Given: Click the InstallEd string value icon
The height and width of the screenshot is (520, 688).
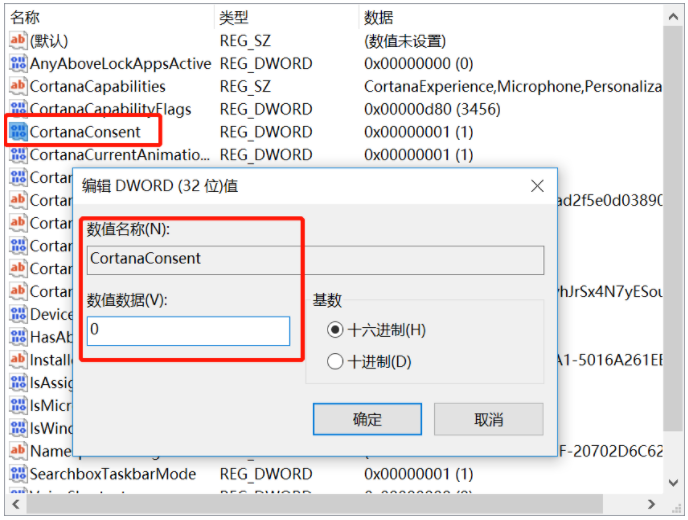Looking at the screenshot, I should (18, 359).
